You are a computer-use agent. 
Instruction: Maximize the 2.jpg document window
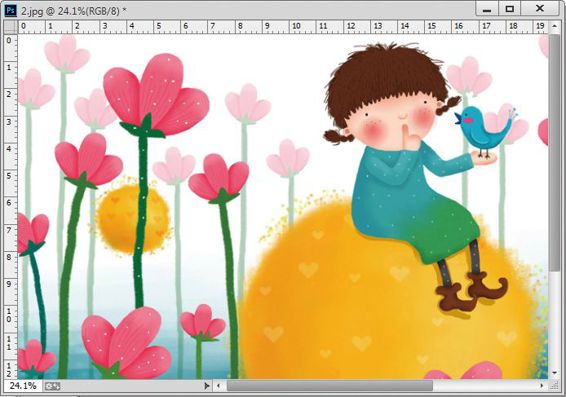pos(510,9)
